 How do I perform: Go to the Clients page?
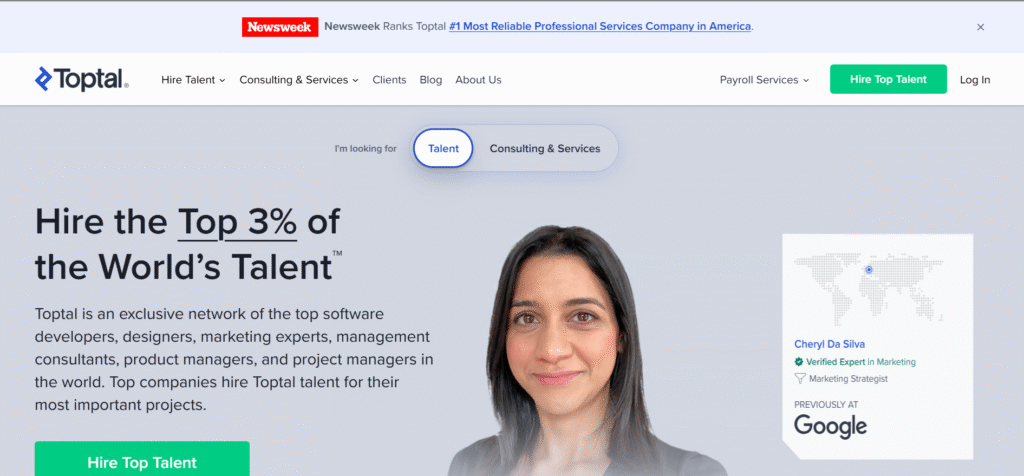tap(389, 80)
